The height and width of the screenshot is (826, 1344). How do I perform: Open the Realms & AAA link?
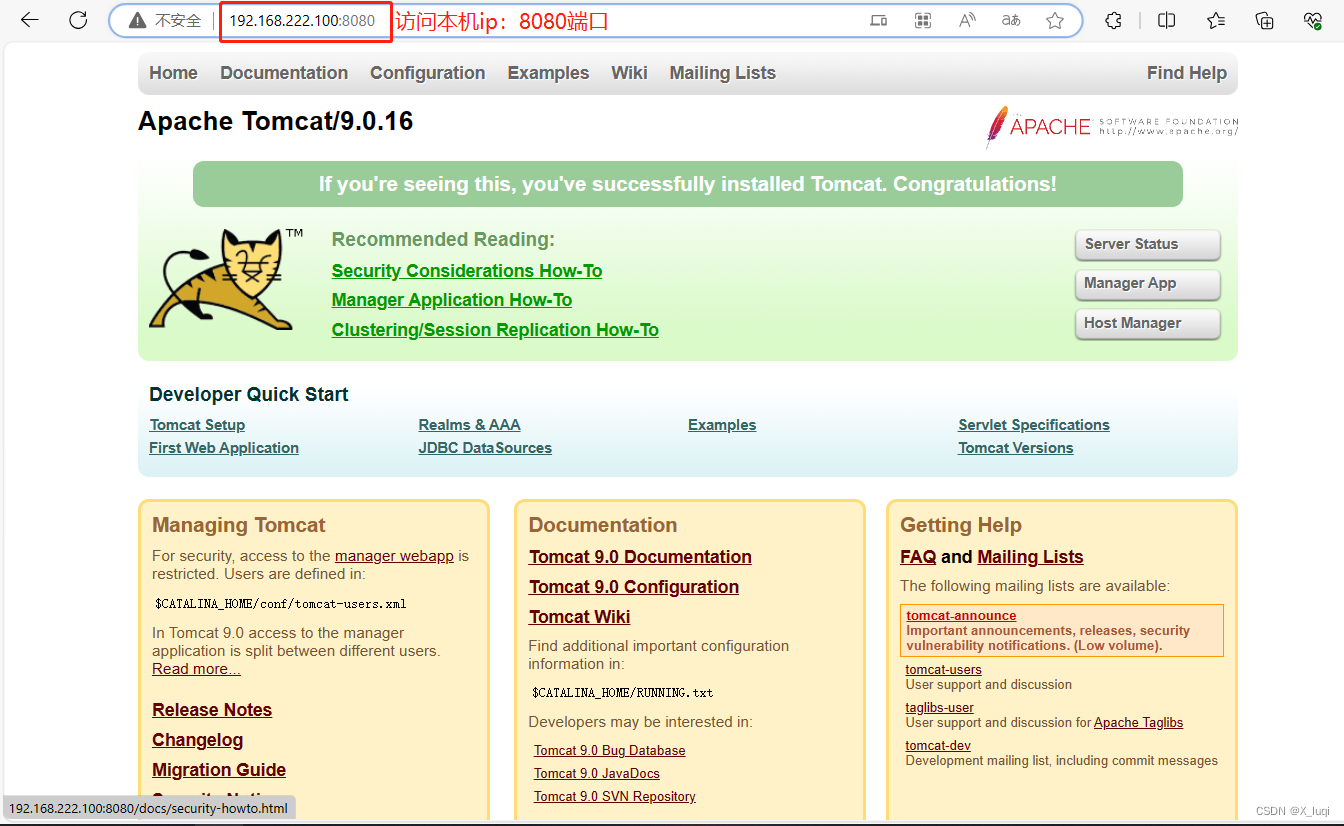[469, 425]
